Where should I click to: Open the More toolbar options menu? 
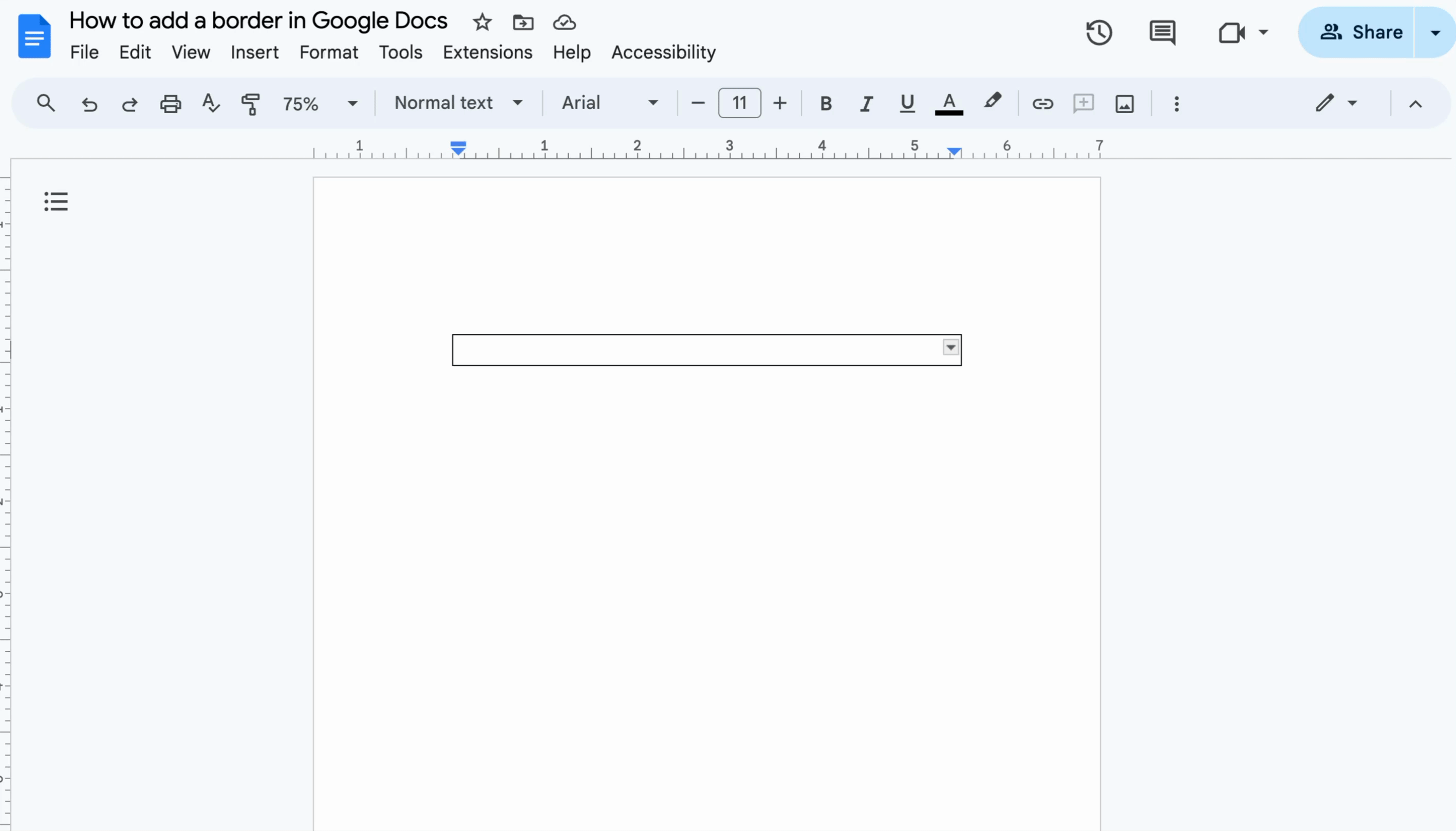click(1177, 104)
